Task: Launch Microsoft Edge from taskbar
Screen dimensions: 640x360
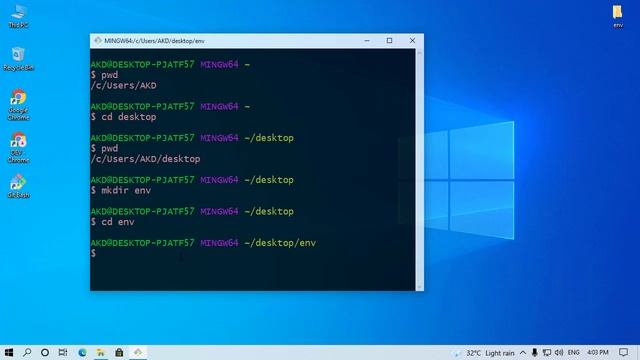Action: [x=82, y=352]
